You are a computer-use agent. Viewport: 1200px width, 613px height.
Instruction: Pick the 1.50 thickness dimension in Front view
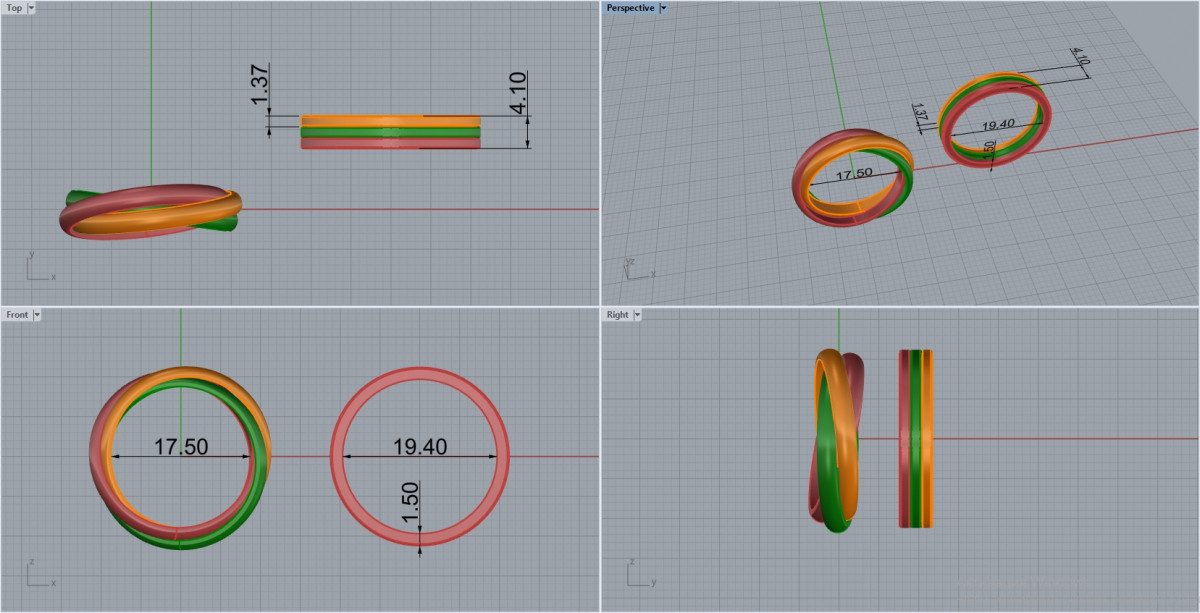pos(411,502)
